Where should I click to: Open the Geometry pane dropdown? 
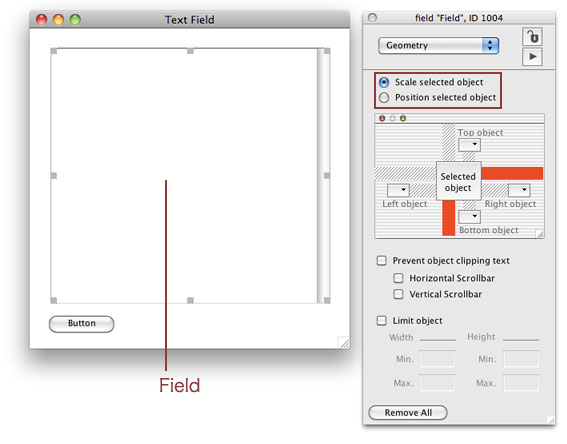[439, 46]
